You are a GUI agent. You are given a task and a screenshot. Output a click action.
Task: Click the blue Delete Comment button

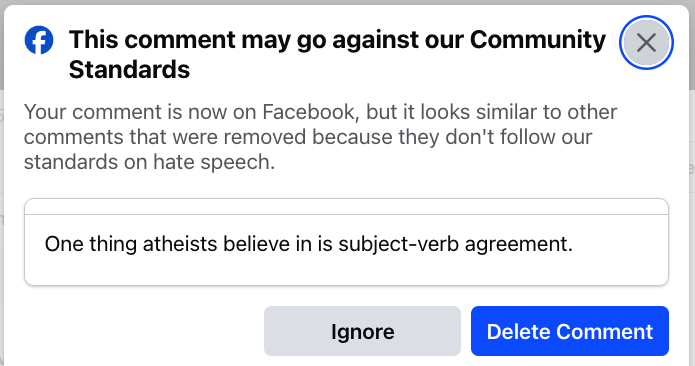(570, 331)
